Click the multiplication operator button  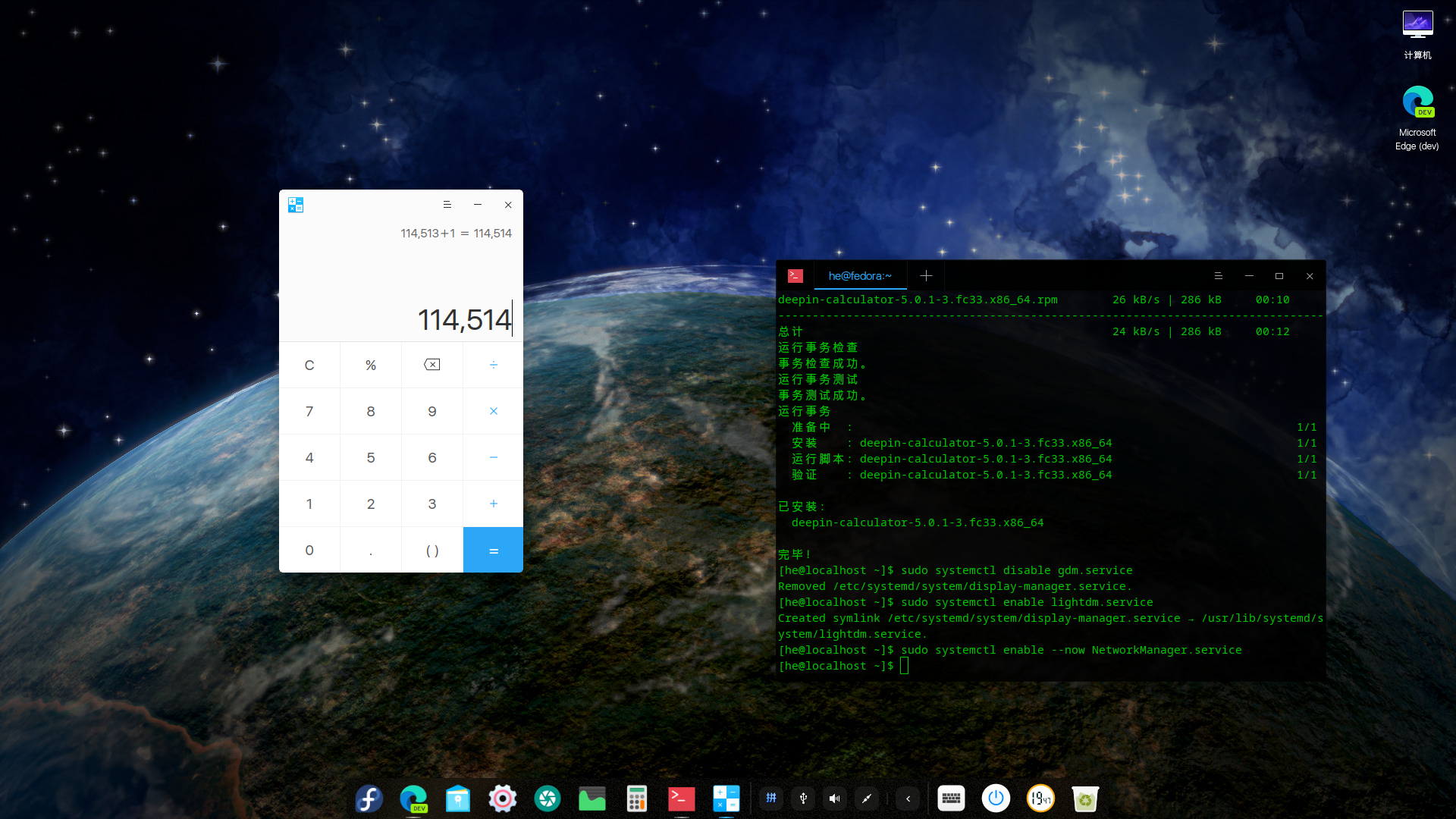(493, 411)
